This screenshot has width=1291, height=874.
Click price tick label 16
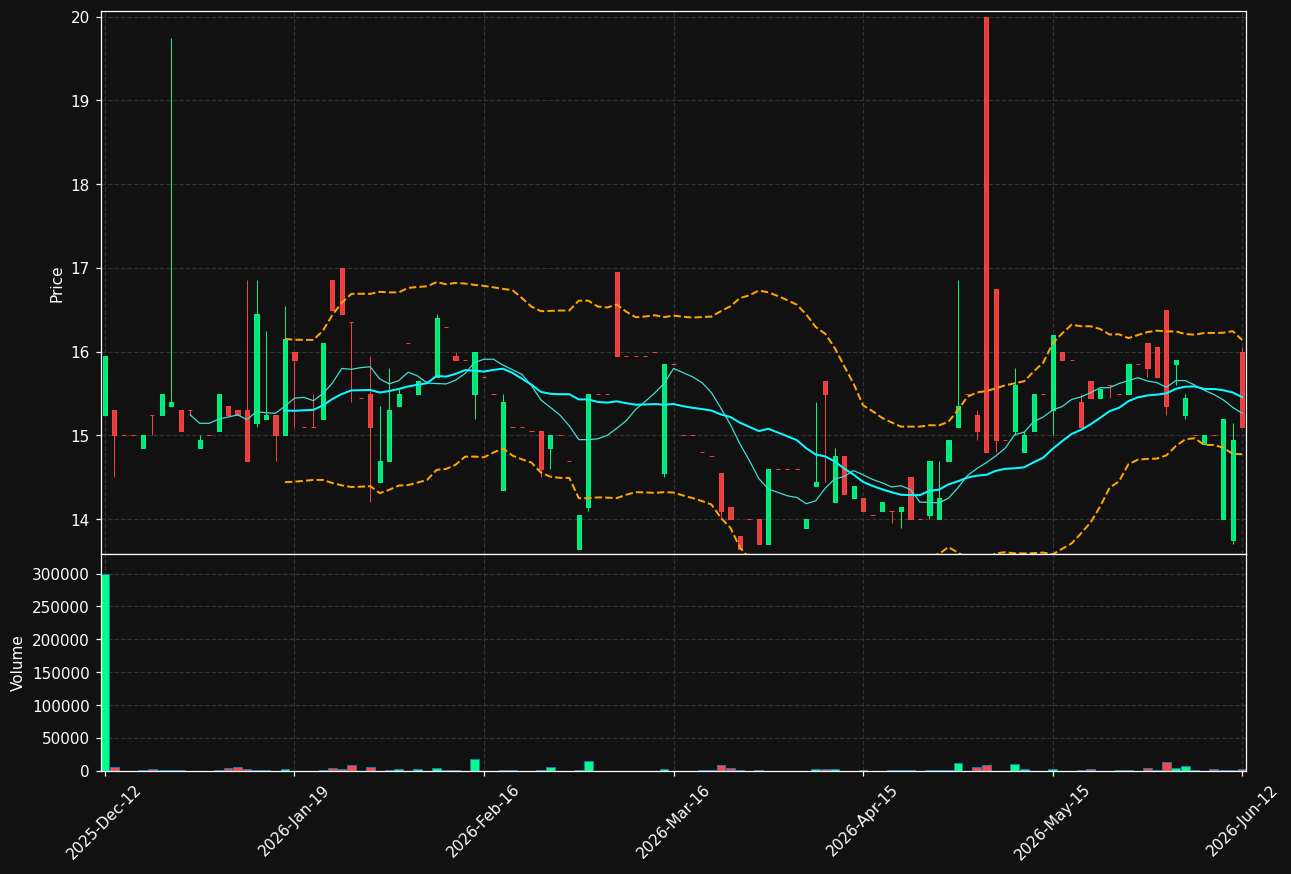point(80,352)
